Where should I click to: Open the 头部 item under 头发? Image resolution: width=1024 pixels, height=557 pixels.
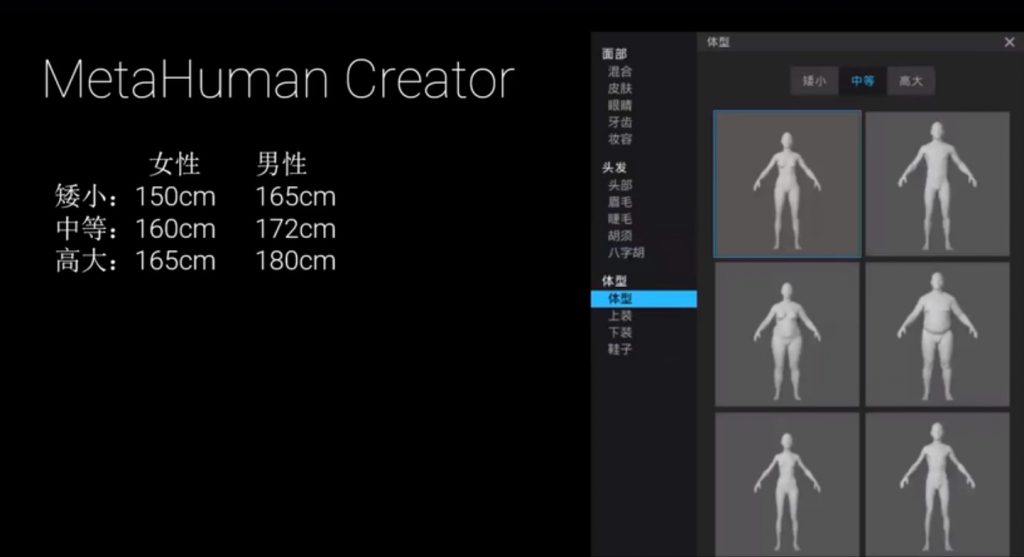(620, 185)
